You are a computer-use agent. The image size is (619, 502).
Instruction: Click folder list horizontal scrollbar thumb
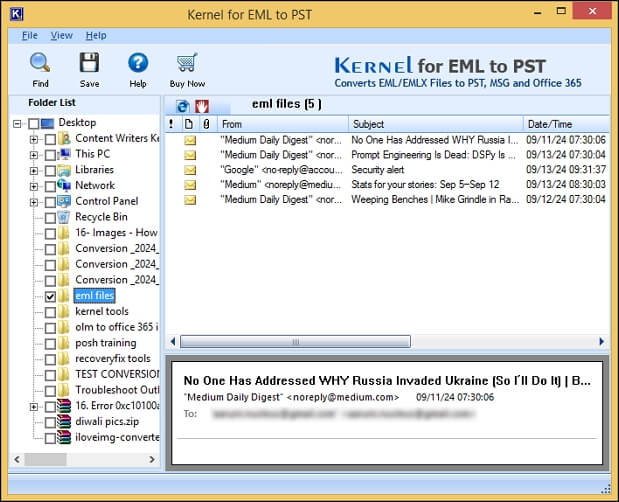[45, 459]
